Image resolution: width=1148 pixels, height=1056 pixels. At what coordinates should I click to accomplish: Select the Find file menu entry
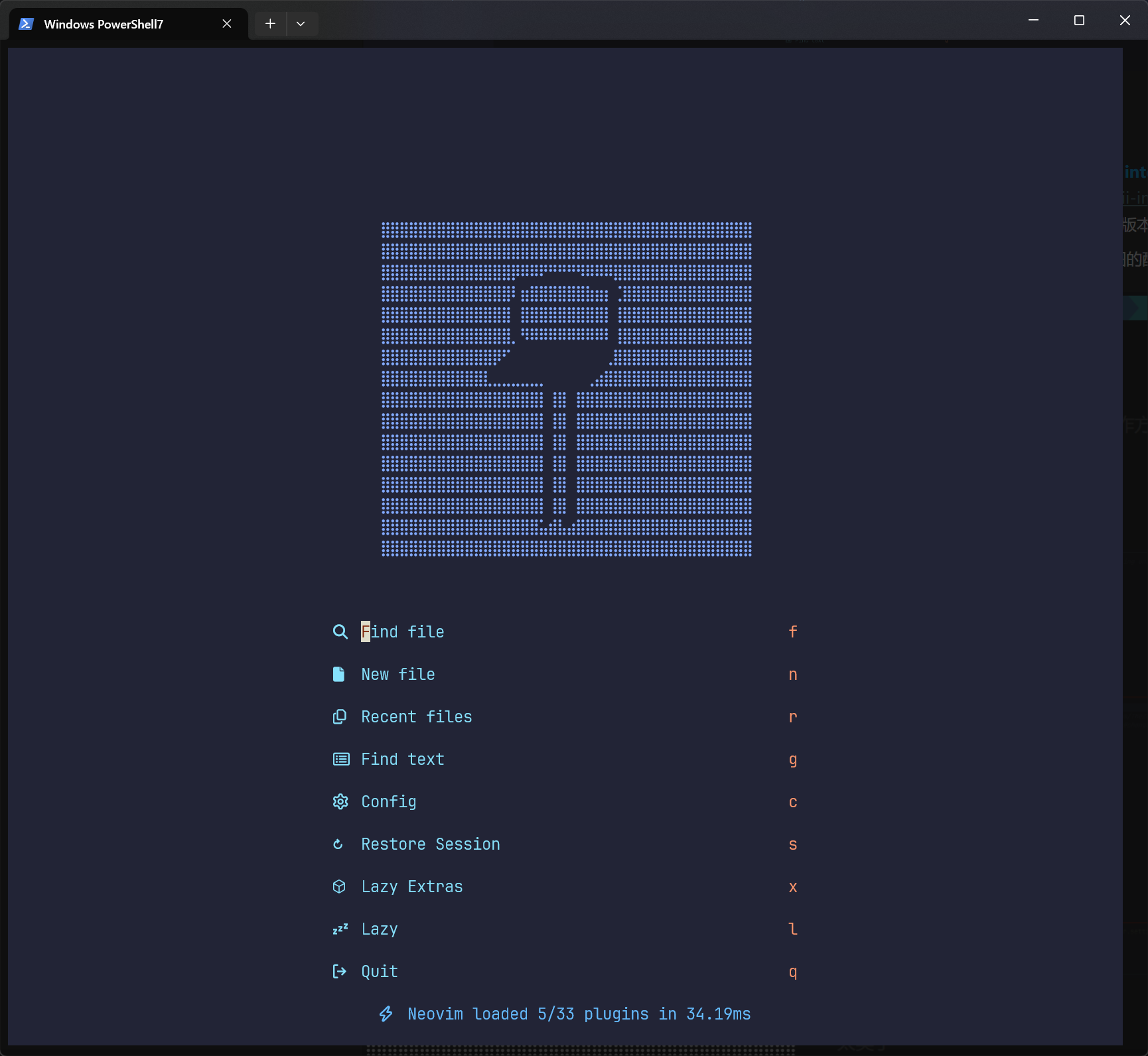pyautogui.click(x=403, y=632)
